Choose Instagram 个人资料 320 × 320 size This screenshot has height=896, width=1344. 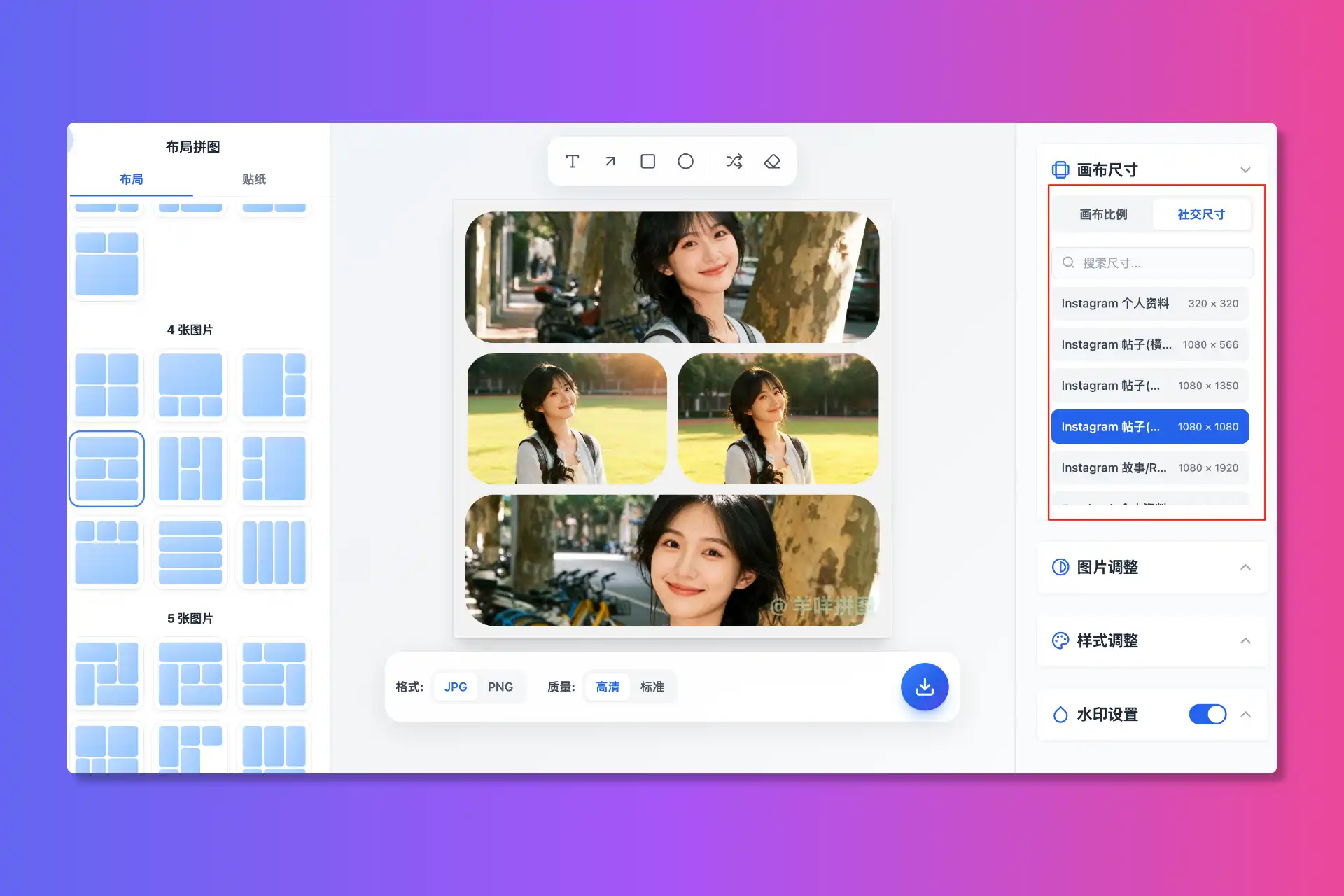point(1149,303)
